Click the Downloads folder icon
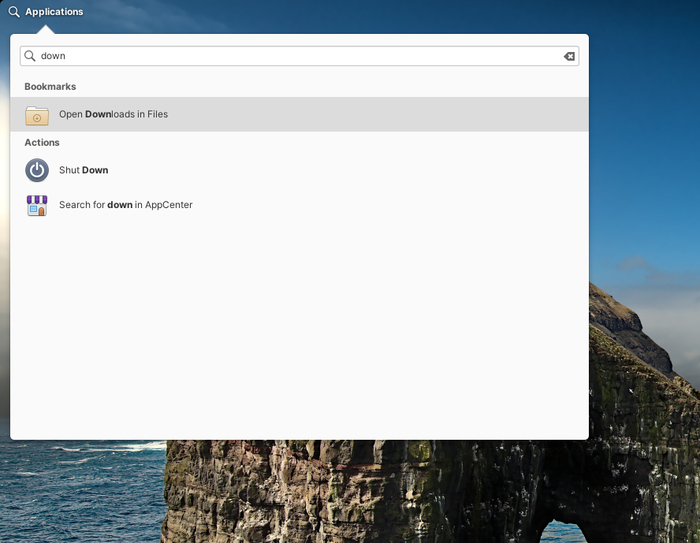Viewport: 700px width, 543px height. (37, 115)
